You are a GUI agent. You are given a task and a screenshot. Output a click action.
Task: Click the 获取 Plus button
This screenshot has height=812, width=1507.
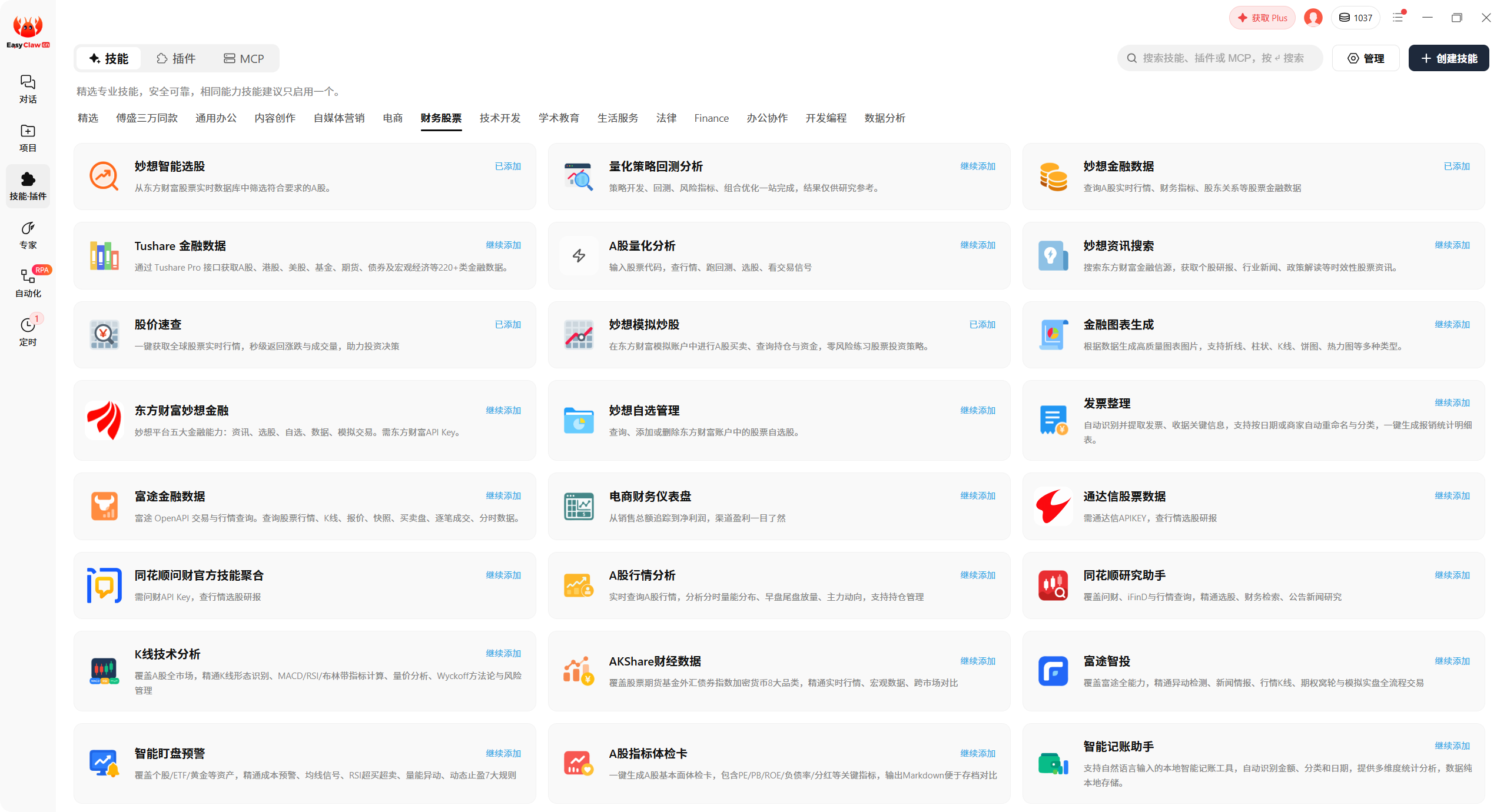click(x=1262, y=18)
